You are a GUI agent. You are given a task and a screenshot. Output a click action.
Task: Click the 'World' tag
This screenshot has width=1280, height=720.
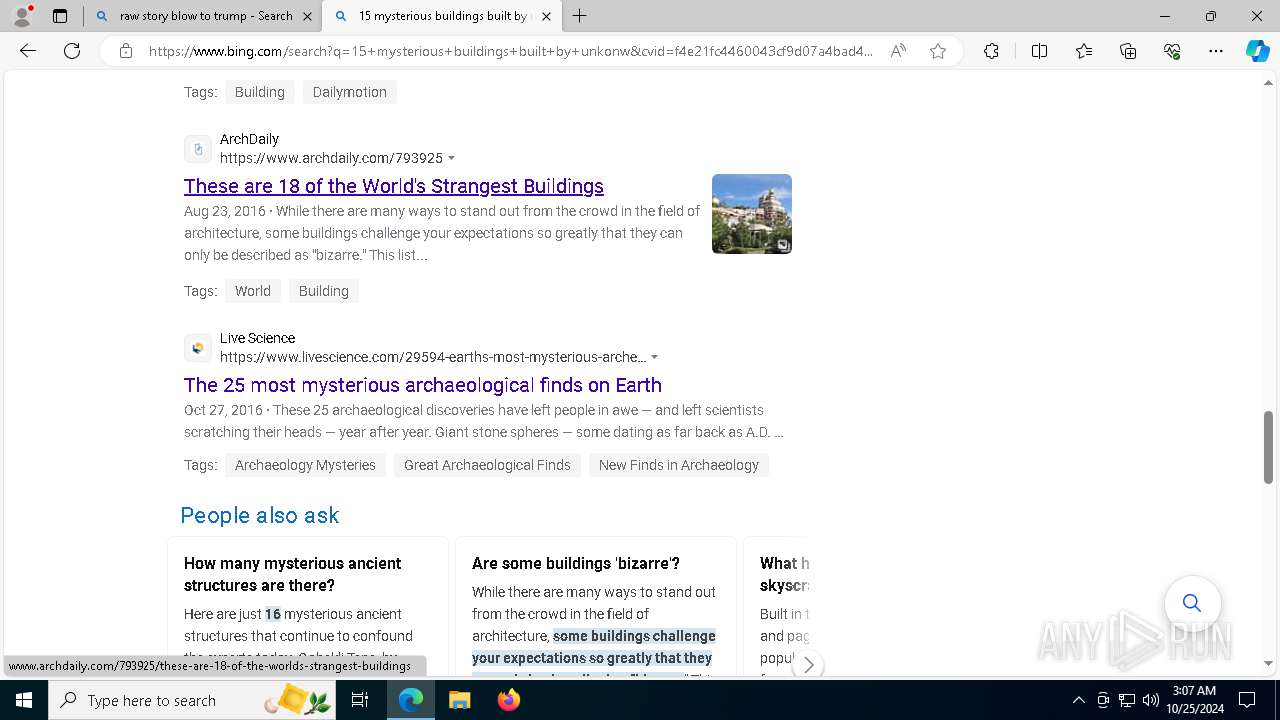point(253,291)
